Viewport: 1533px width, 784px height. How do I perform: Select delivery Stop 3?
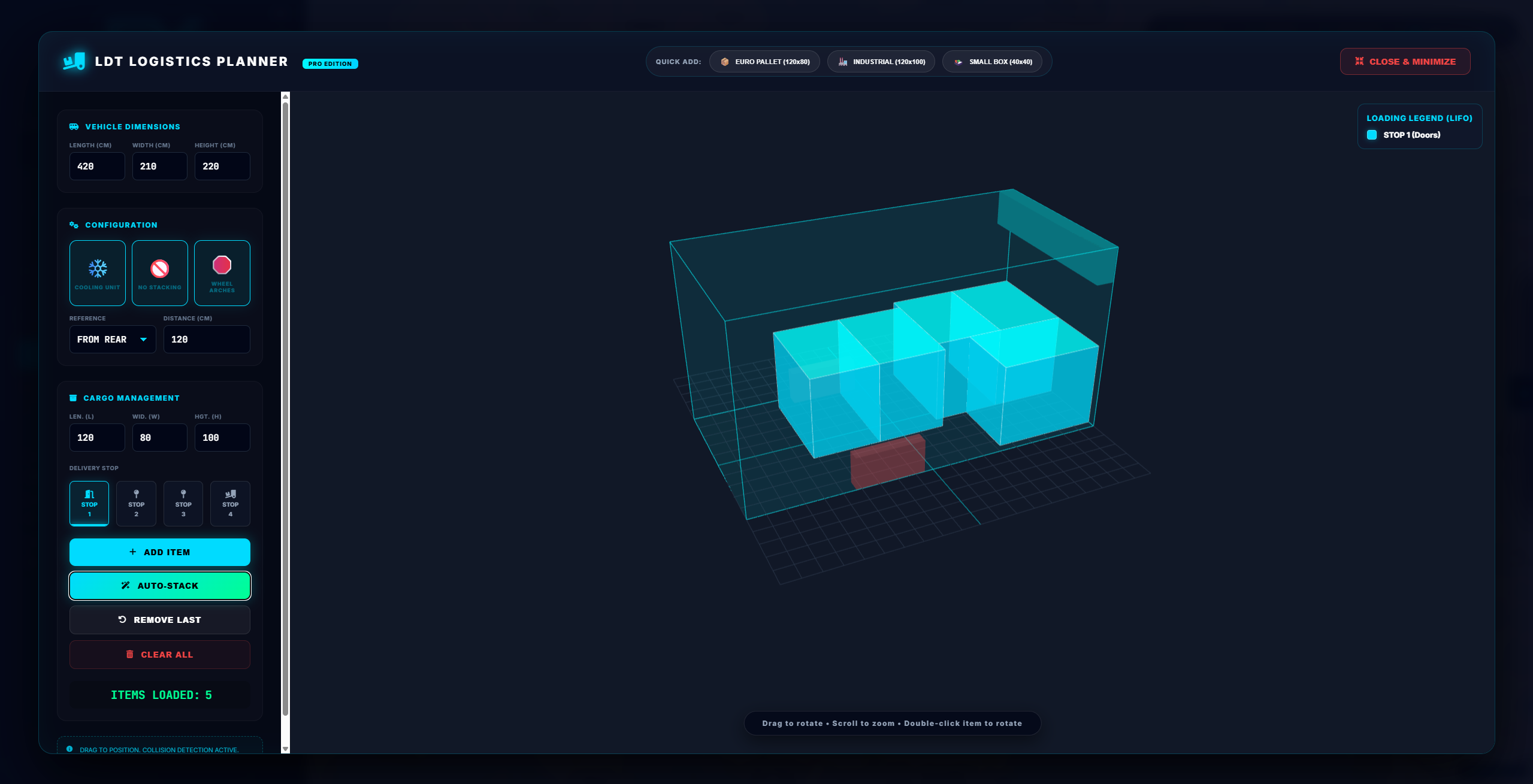pos(183,503)
